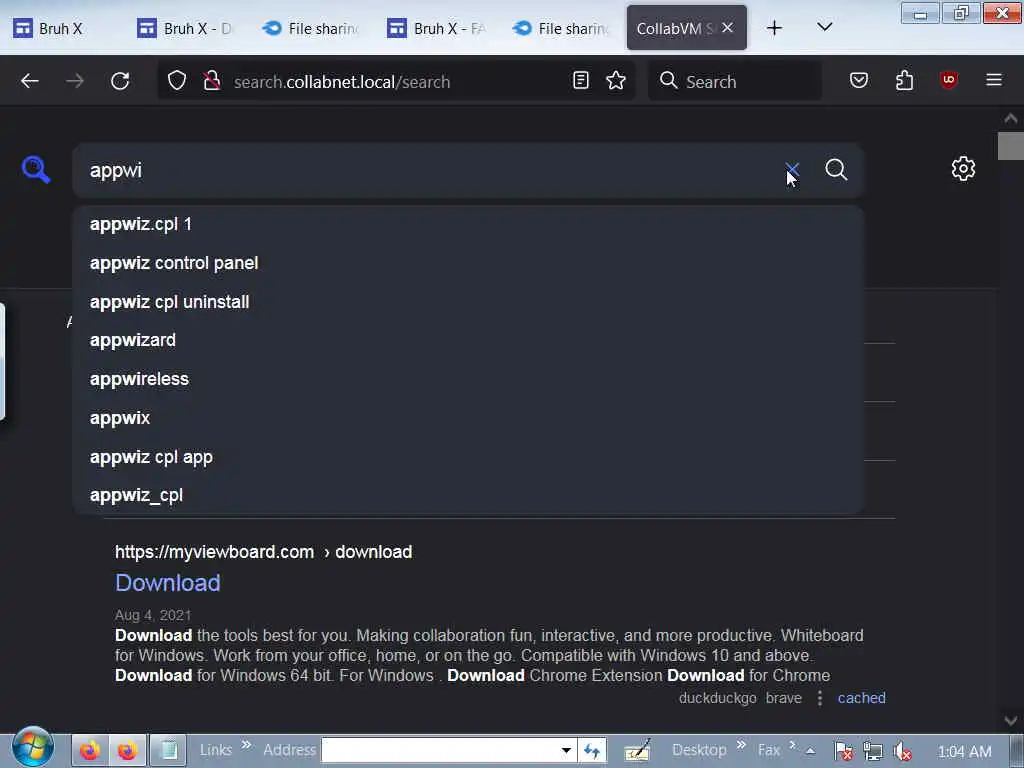Click the Firefox address bar URL
Screen dimensions: 1024x768
click(342, 82)
